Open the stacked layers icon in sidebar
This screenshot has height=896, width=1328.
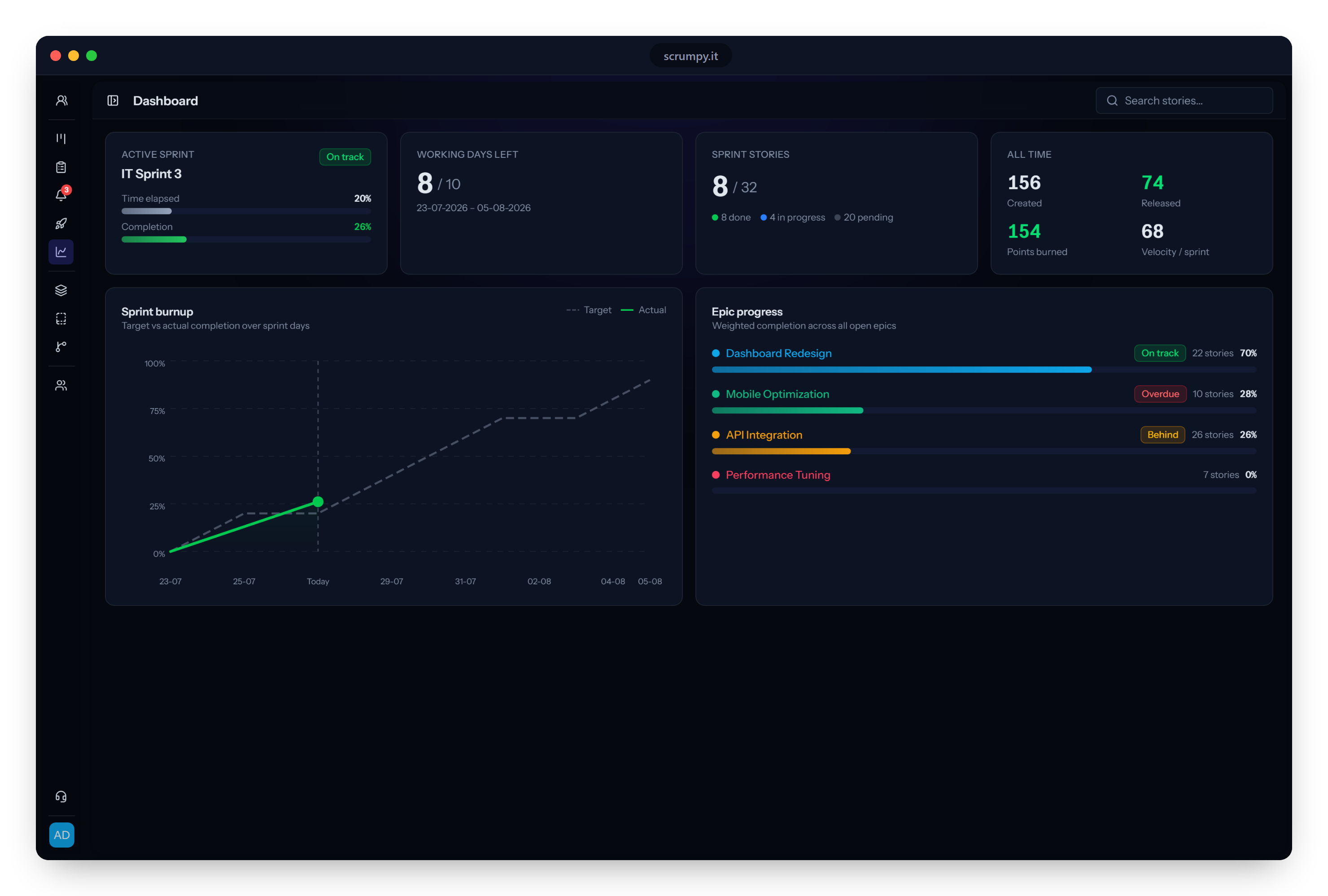point(61,290)
